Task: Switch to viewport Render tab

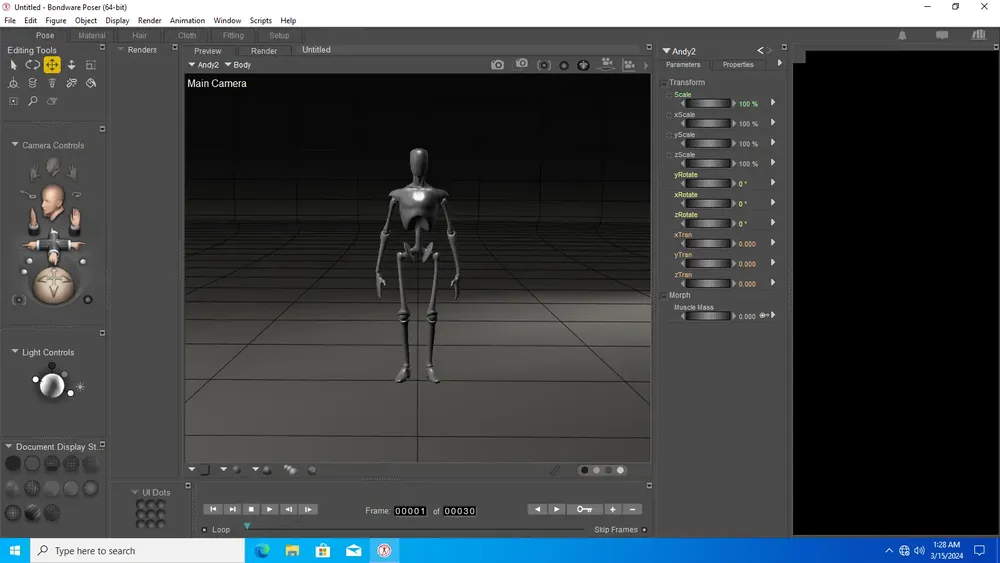Action: pos(263,51)
